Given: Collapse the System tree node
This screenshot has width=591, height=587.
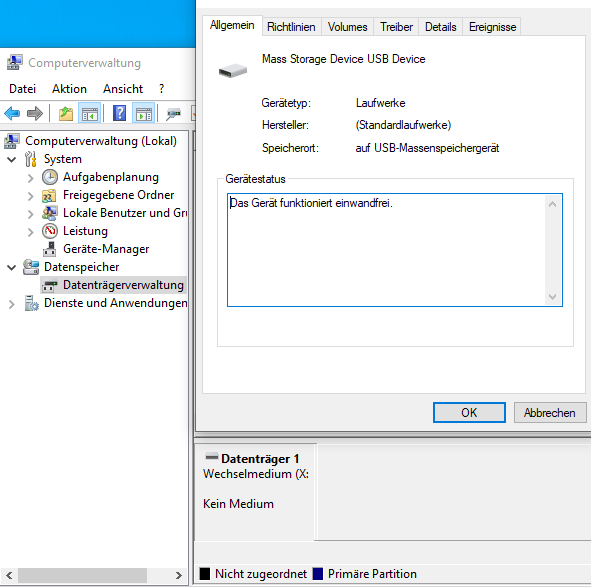Looking at the screenshot, I should [x=12, y=159].
